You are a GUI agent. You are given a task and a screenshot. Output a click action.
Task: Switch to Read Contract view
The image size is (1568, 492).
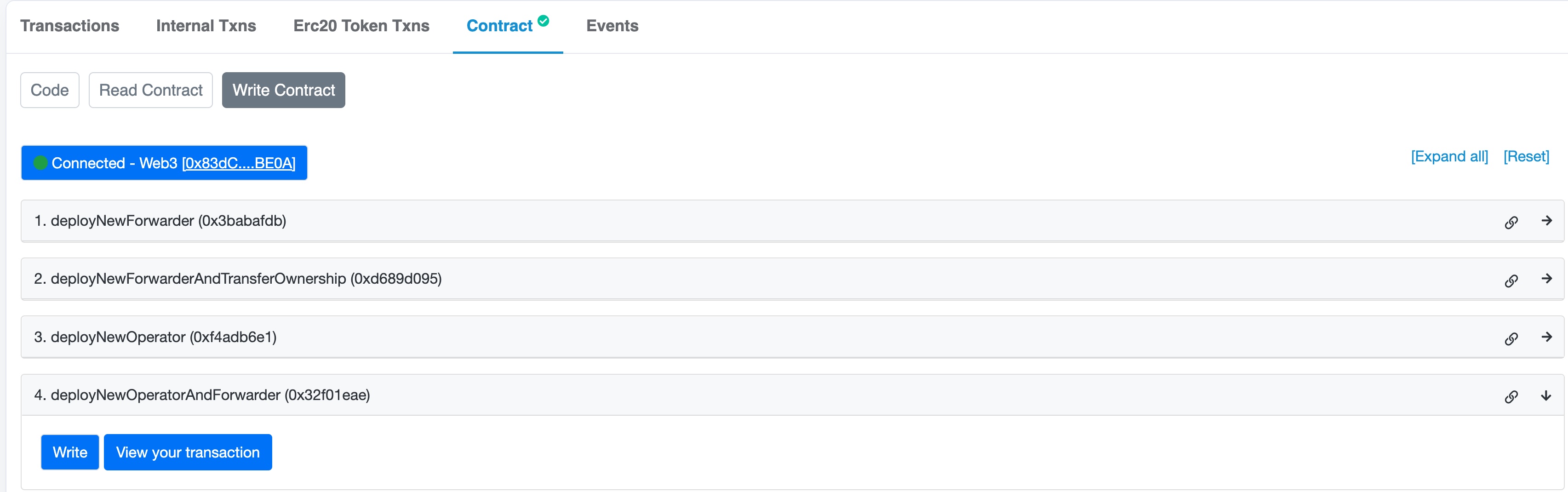150,90
